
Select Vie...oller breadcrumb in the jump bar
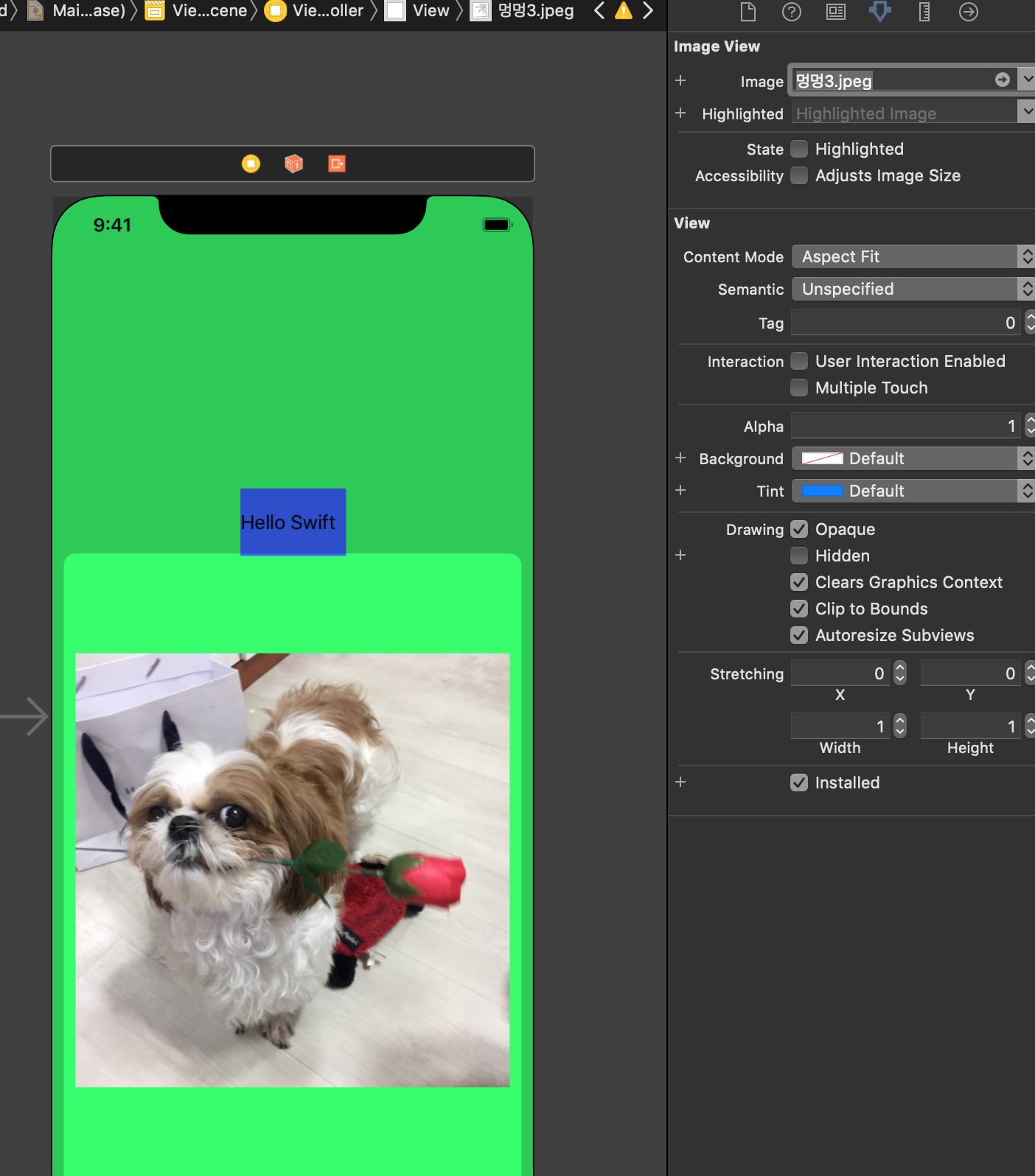315,10
